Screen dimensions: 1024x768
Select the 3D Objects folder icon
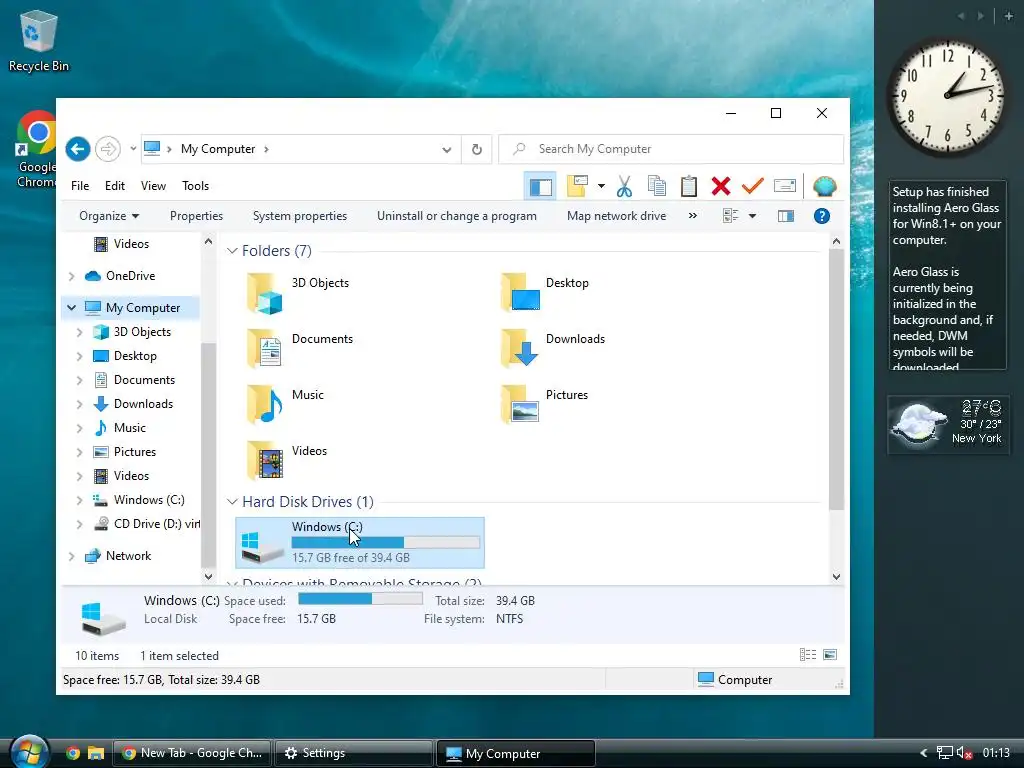264,293
